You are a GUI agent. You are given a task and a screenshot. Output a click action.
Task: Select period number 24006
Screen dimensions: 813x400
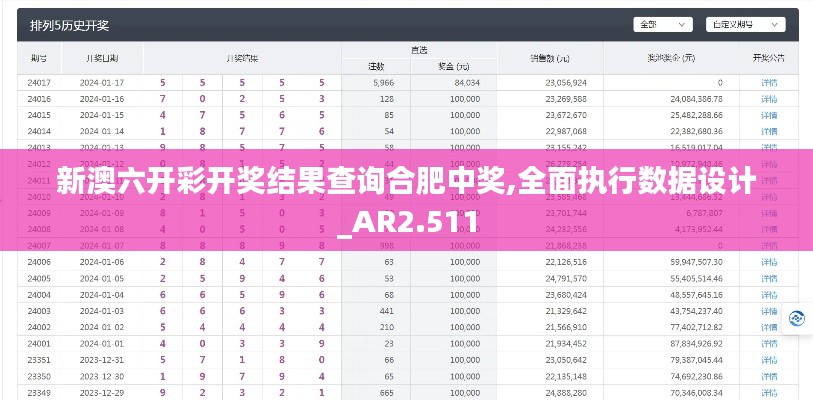39,263
